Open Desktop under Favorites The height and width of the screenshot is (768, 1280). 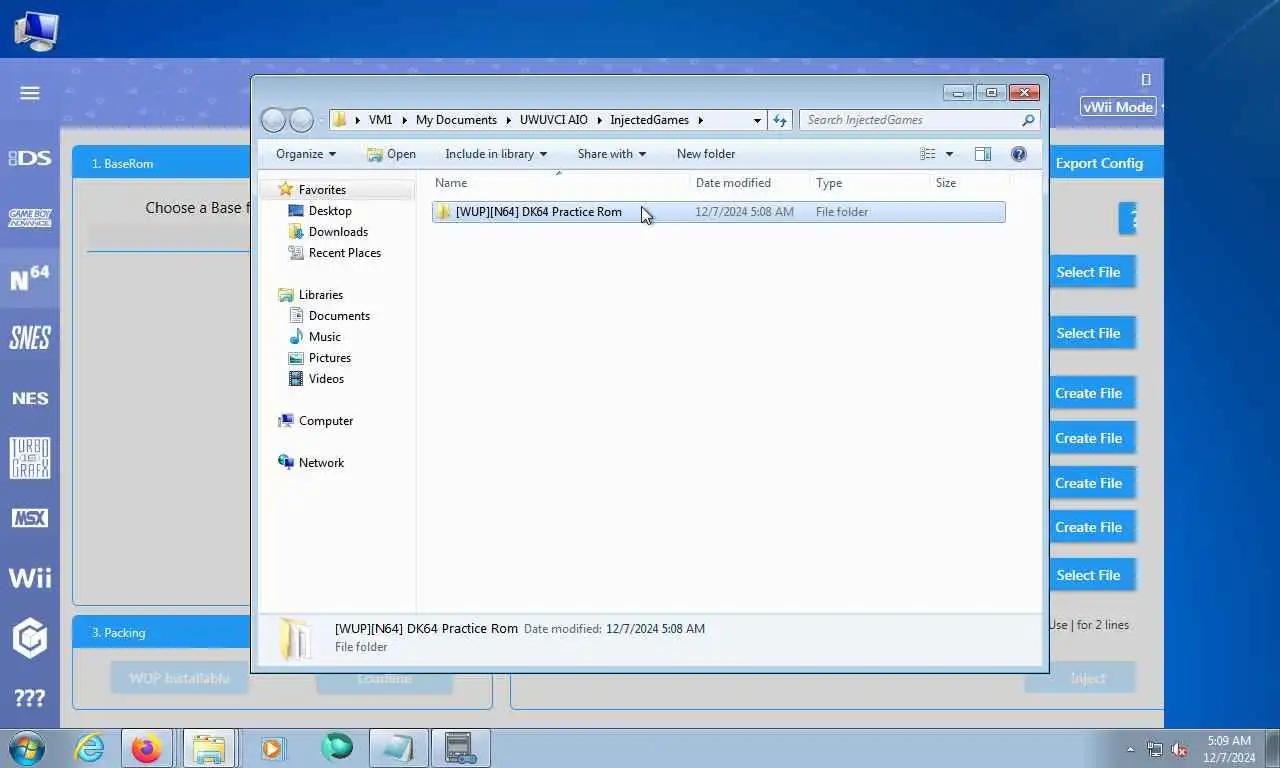tap(330, 211)
